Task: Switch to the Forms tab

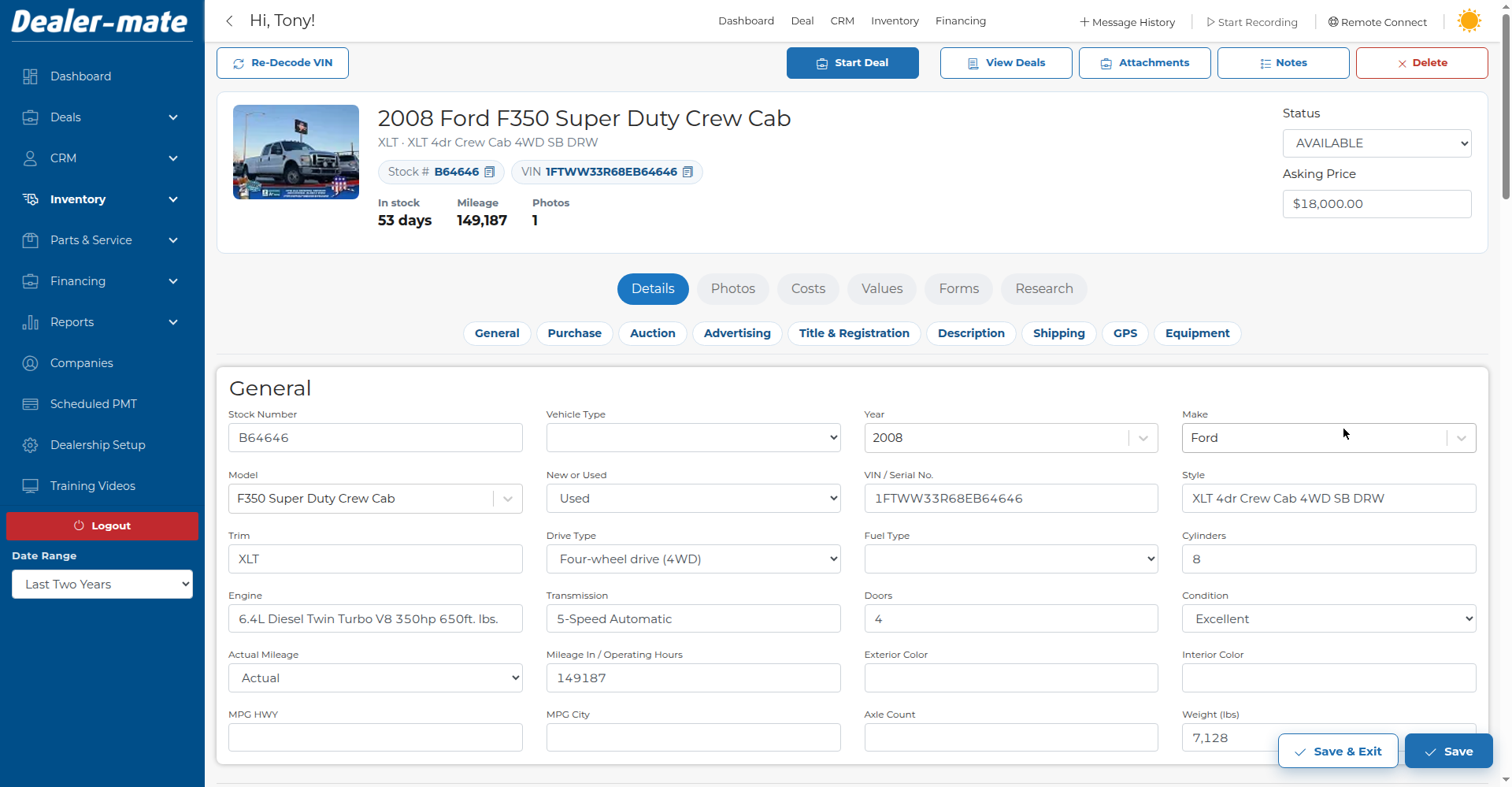Action: (958, 289)
